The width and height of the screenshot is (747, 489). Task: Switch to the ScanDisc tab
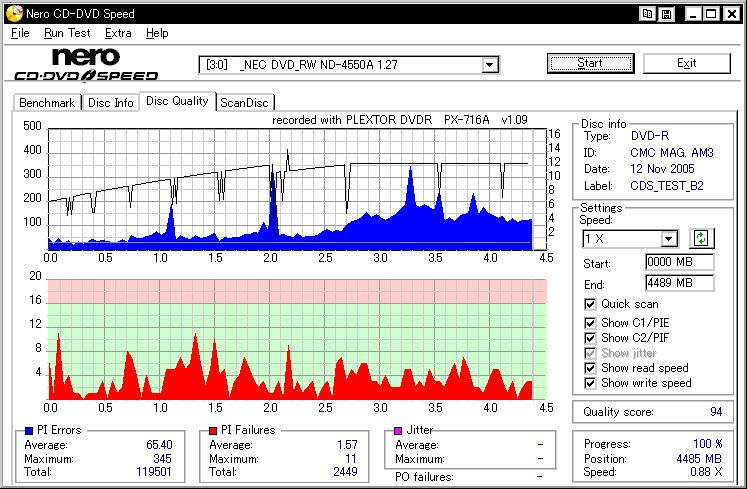244,102
